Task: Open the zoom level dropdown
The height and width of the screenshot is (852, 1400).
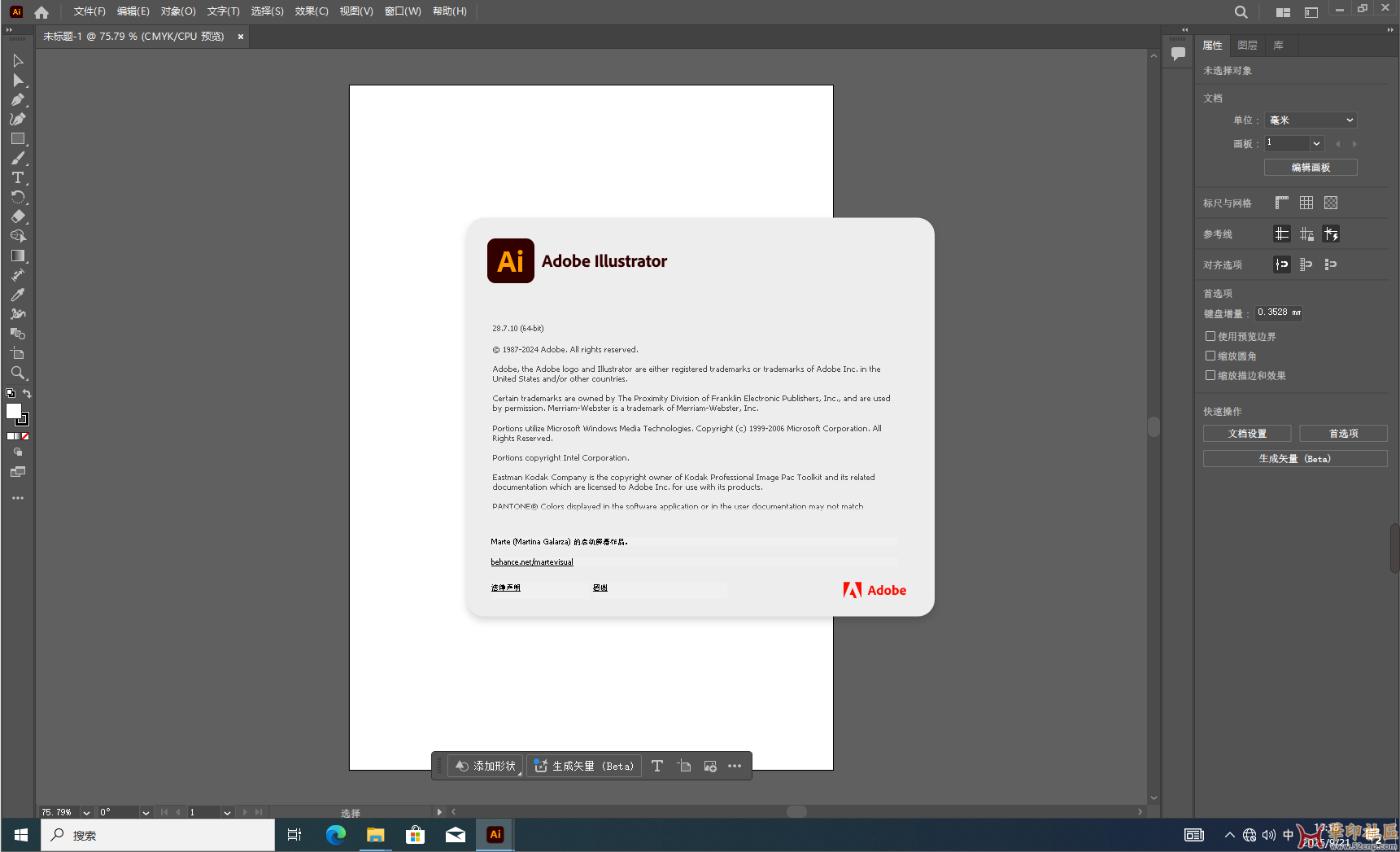Action: pos(86,812)
